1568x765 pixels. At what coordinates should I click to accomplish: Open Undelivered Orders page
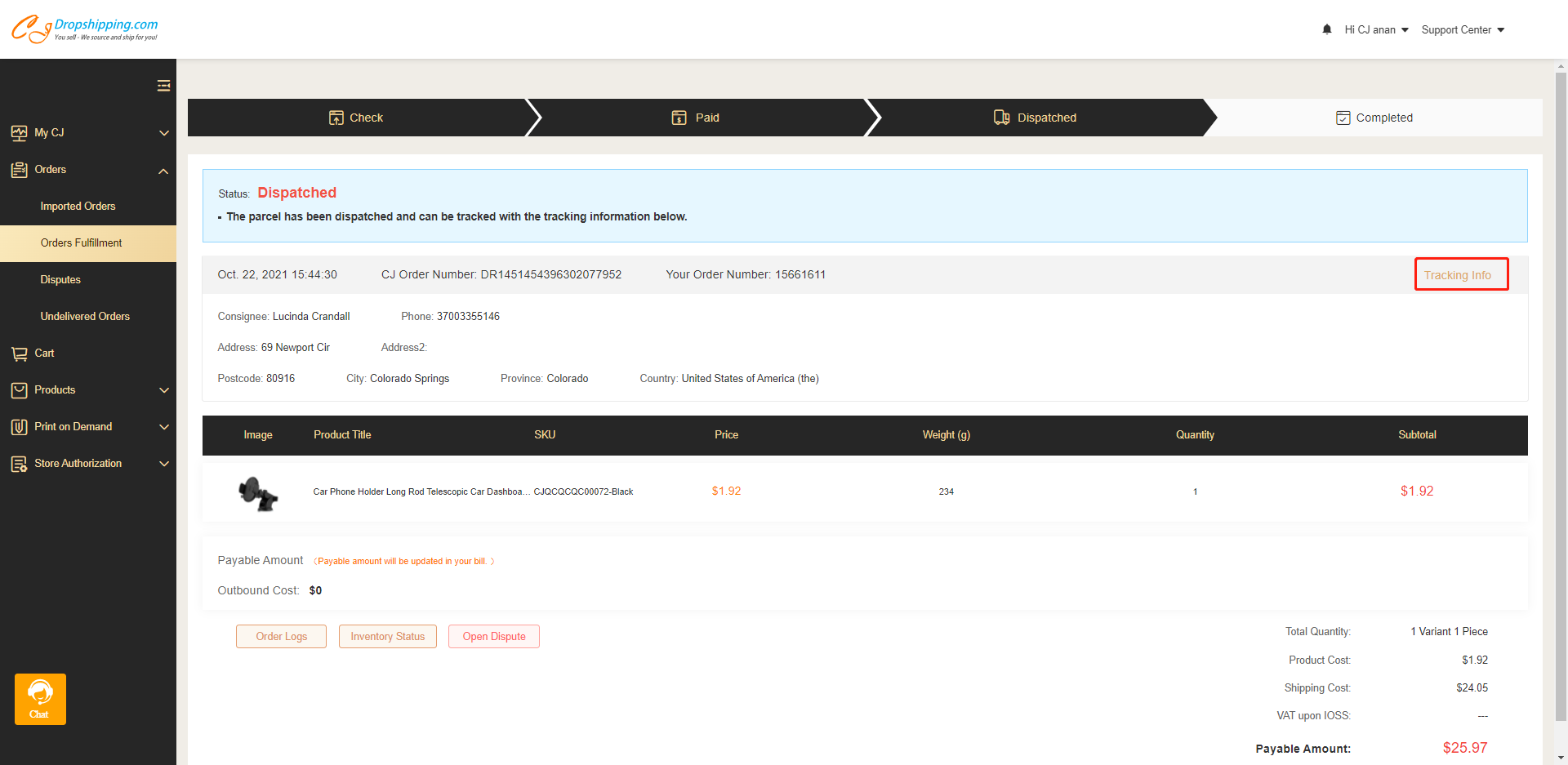click(85, 317)
